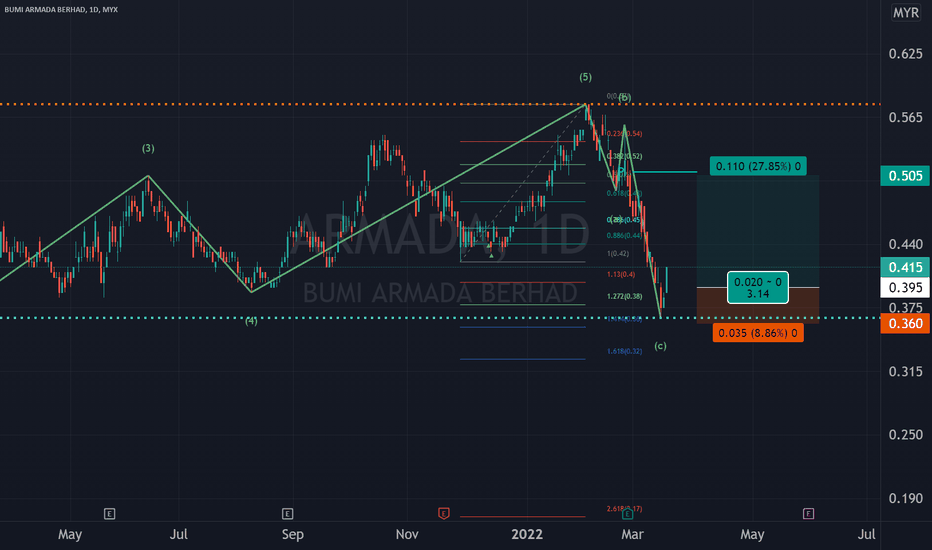Viewport: 932px width, 550px height.
Task: Select the 0.415 current price label
Action: 905,267
